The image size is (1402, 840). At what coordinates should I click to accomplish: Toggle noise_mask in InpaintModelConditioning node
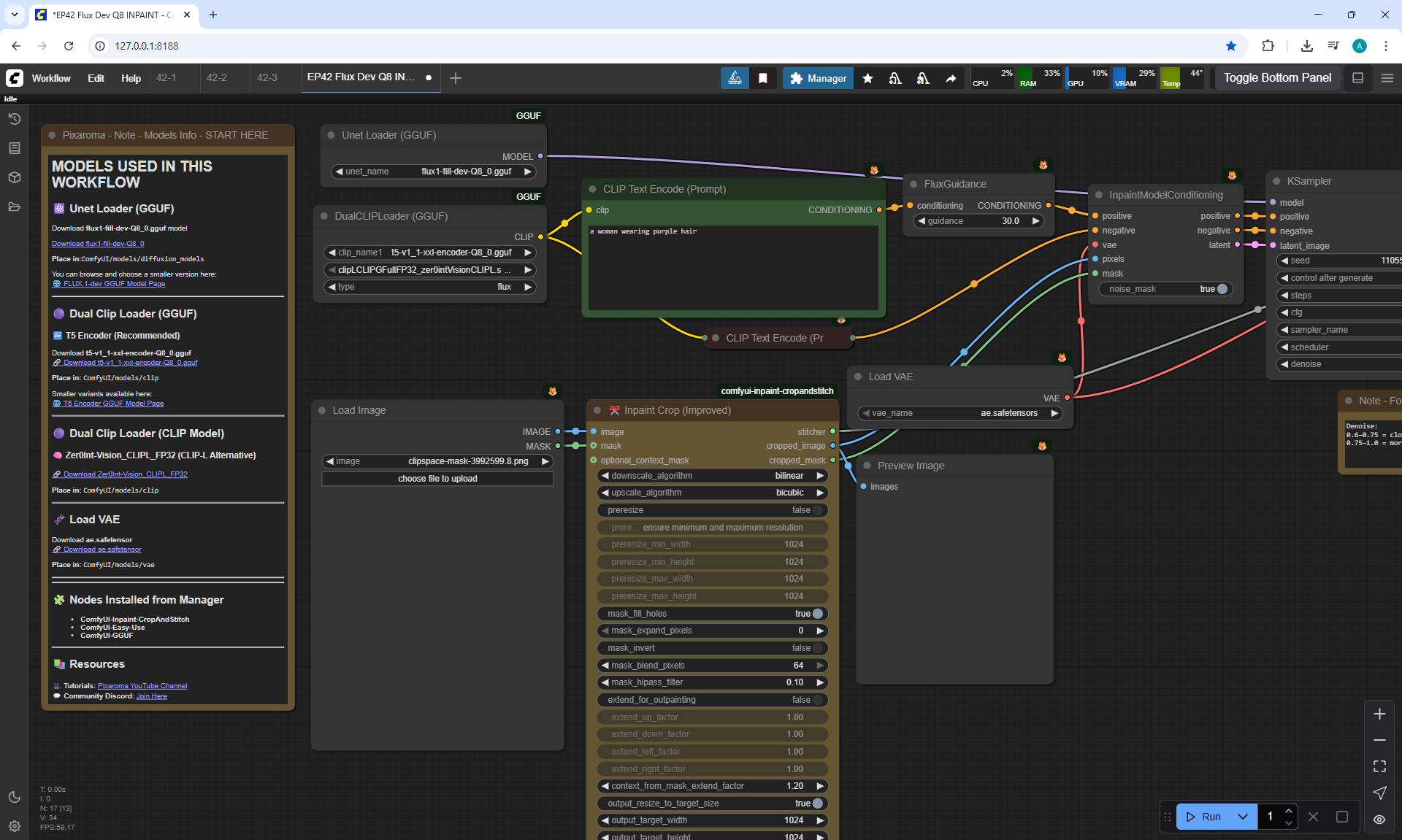tap(1222, 289)
